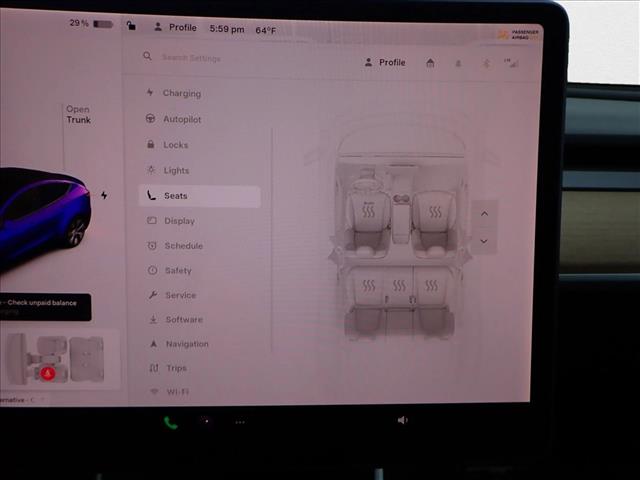Open the Service settings menu
This screenshot has width=640, height=480.
tap(172, 295)
